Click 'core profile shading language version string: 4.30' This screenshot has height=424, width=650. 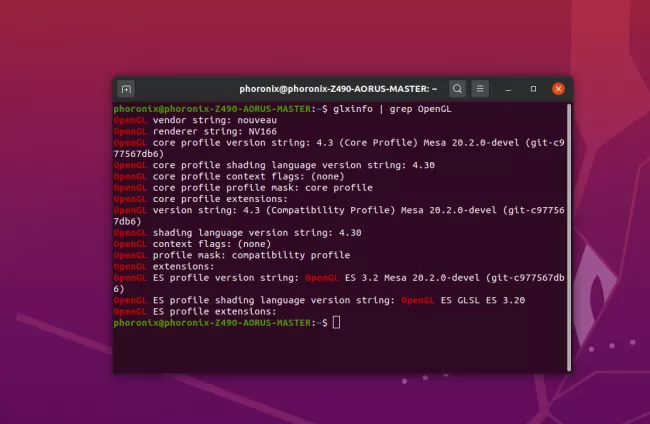274,165
